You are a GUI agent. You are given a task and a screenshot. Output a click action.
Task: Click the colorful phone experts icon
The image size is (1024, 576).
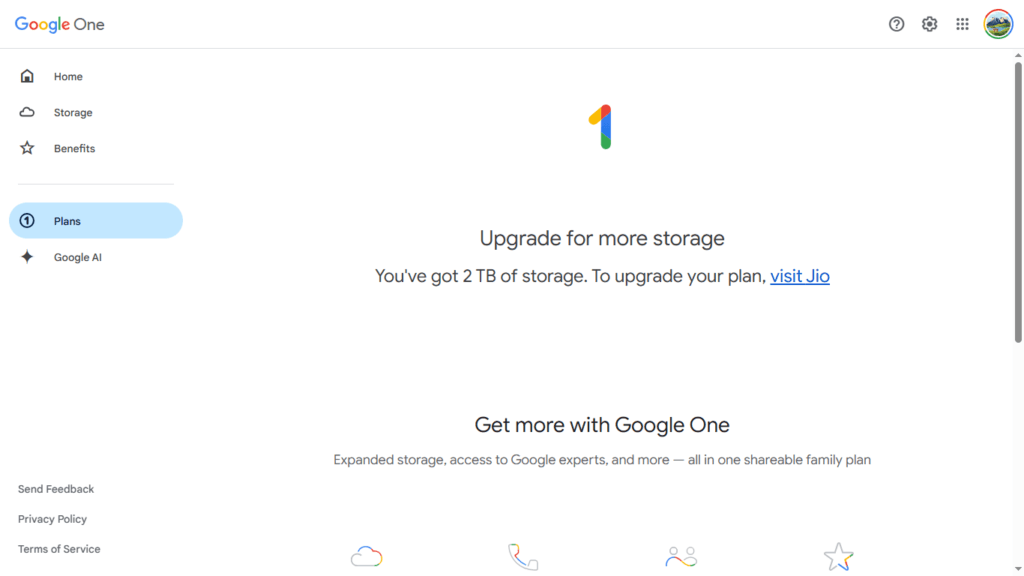click(523, 556)
